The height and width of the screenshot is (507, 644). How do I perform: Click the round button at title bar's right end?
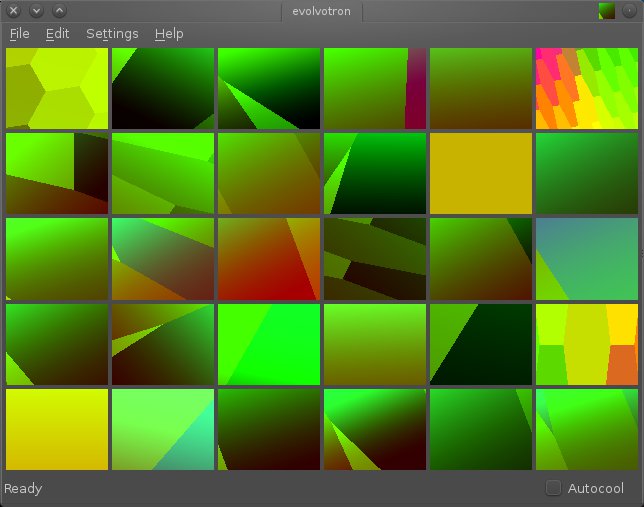pos(629,11)
